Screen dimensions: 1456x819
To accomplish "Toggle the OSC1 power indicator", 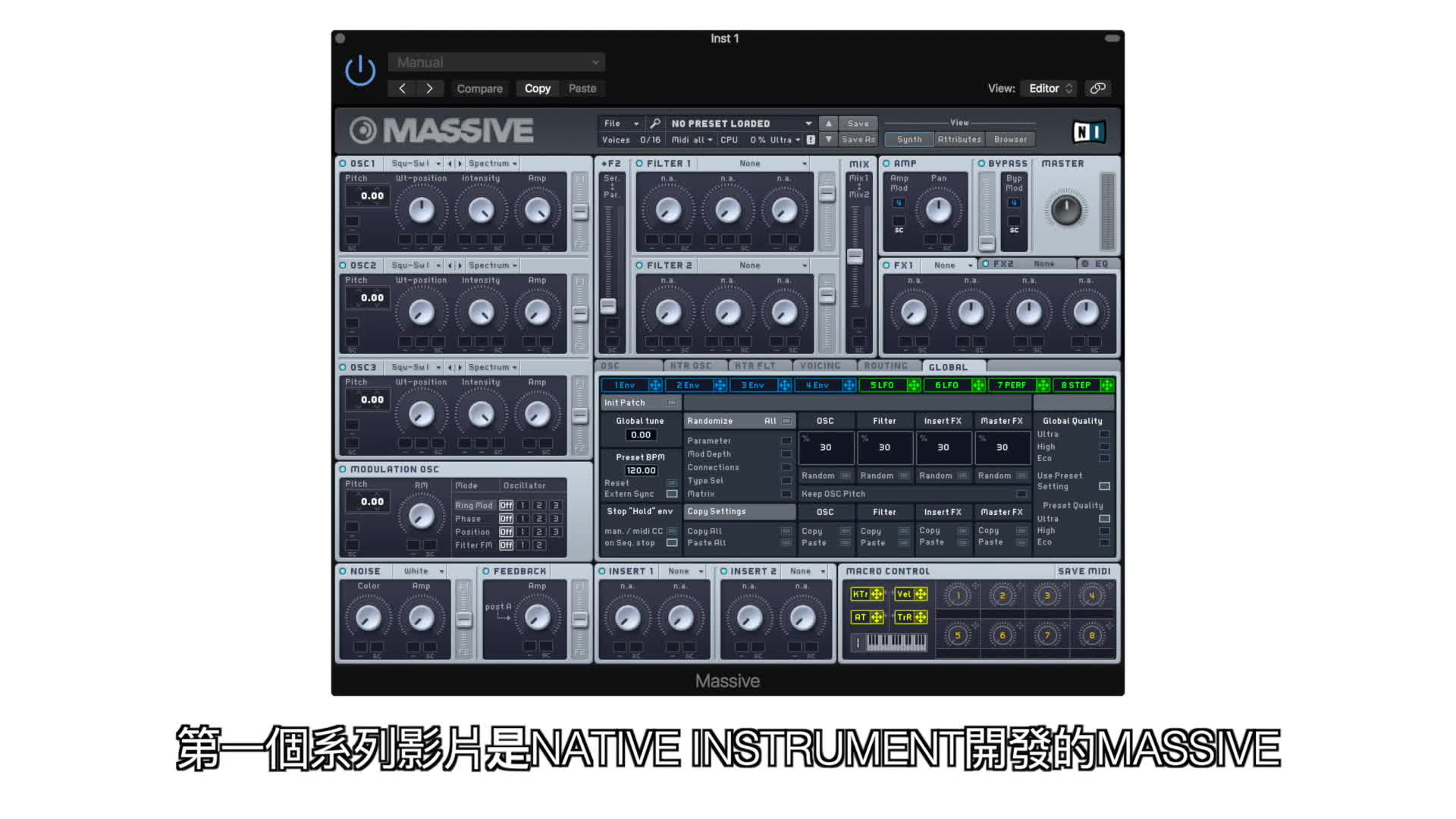I will pos(343,164).
